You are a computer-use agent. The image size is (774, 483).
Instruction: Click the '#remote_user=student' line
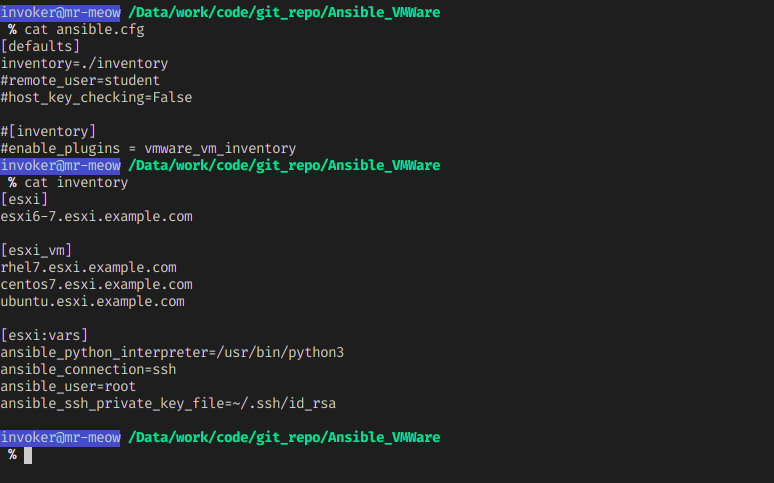pyautogui.click(x=80, y=80)
